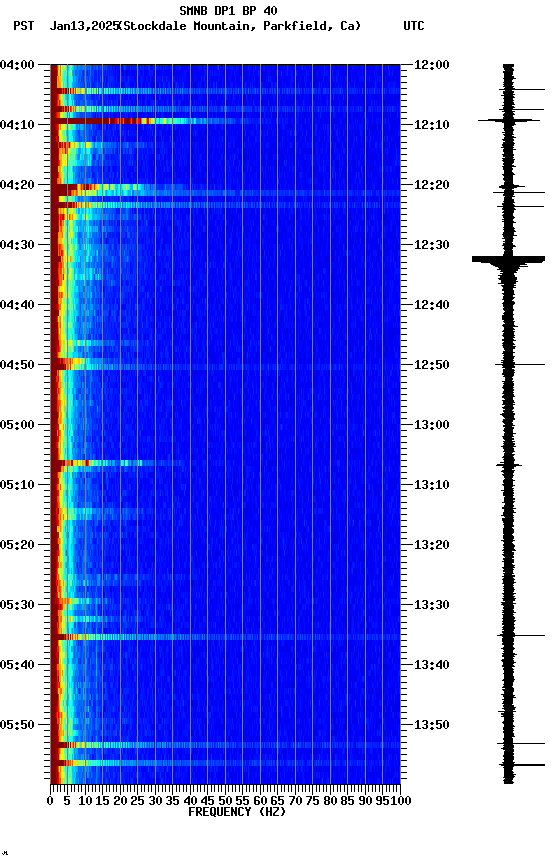Click the 100 Hz frequency axis label
Screen dimensions: 552x864
pyautogui.click(x=401, y=801)
